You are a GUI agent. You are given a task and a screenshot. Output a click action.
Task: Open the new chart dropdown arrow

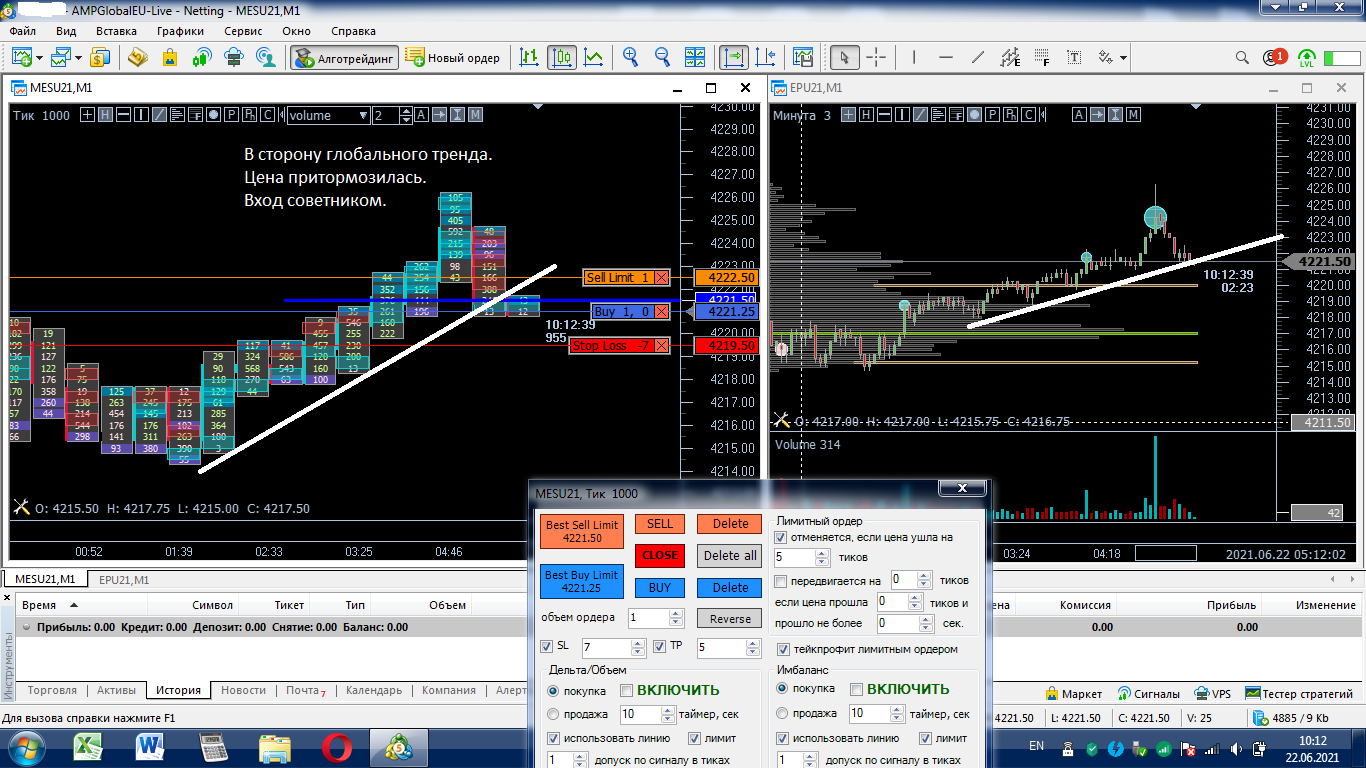(x=38, y=57)
